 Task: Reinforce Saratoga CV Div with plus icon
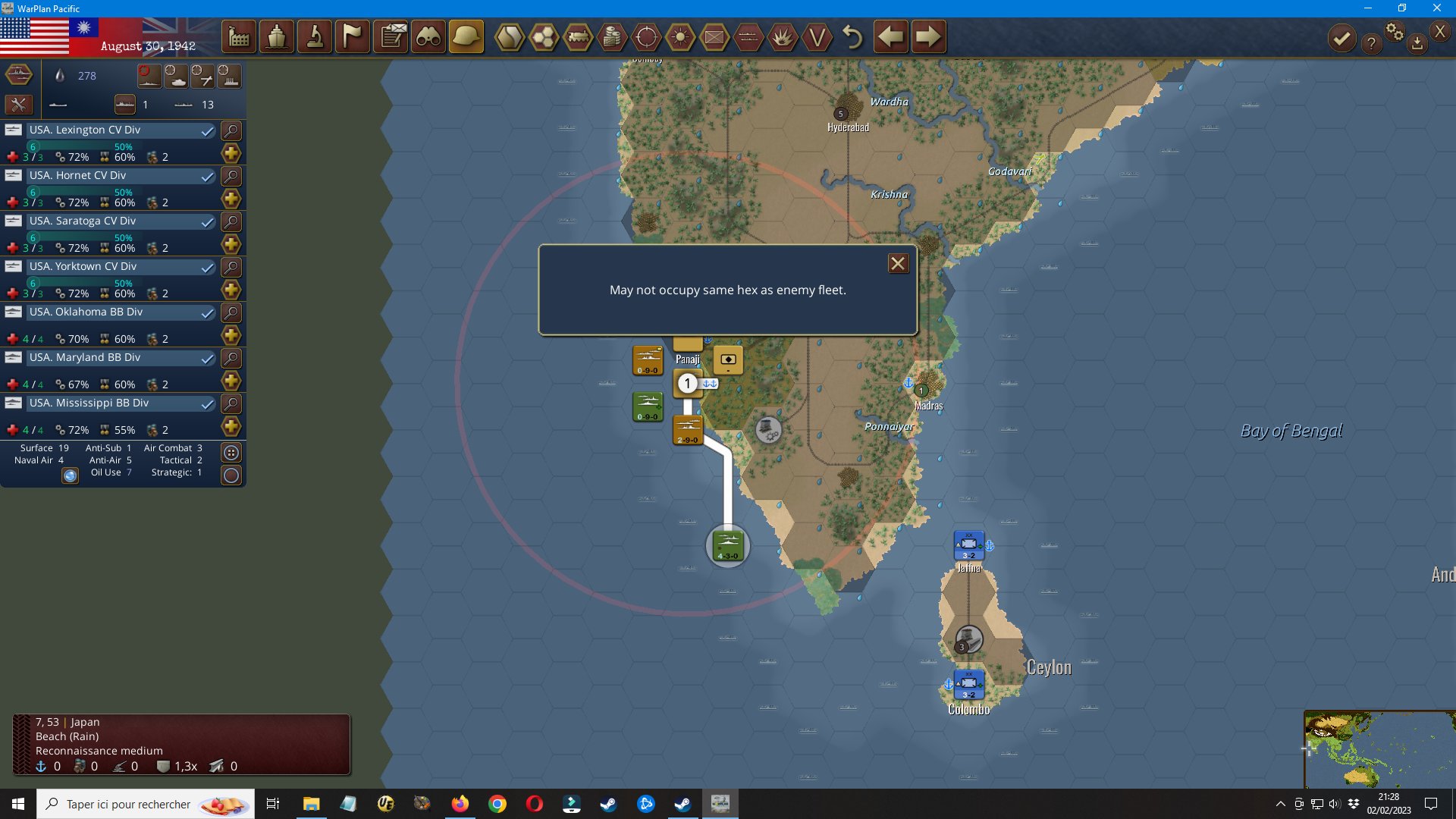point(231,245)
